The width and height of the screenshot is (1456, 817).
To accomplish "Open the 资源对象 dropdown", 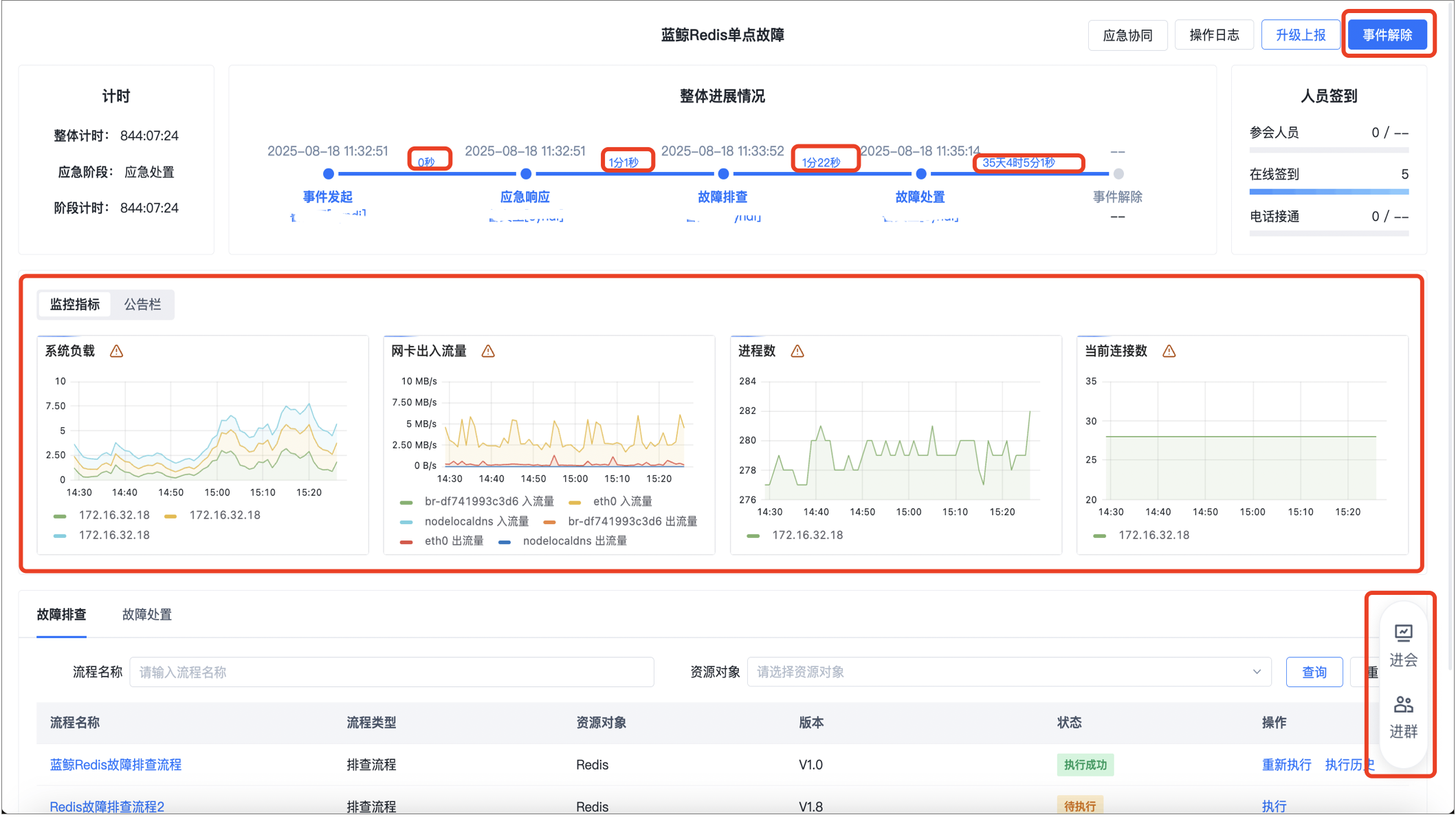I will pyautogui.click(x=1008, y=672).
